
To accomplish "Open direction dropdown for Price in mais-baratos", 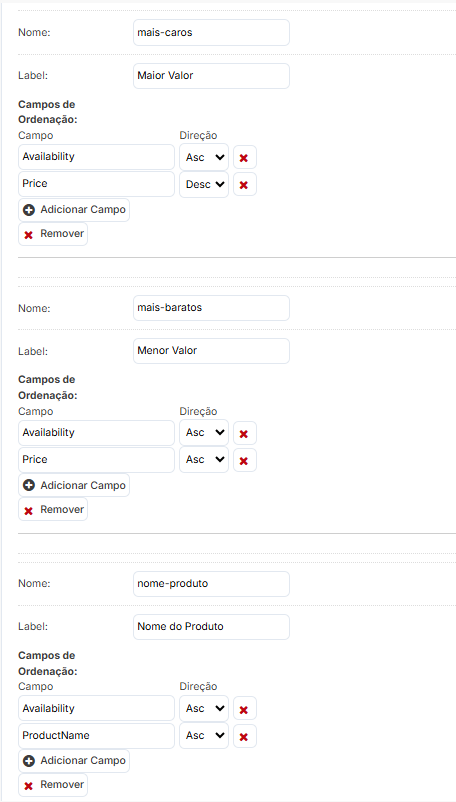I will 204,460.
